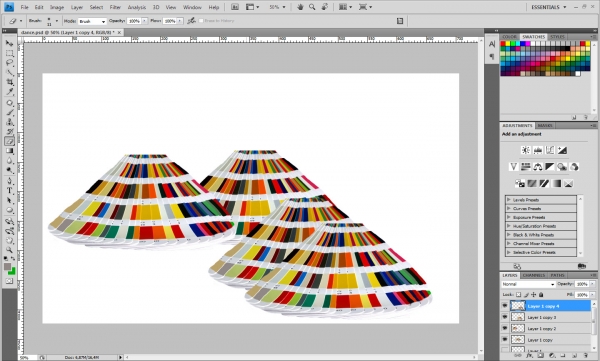Image resolution: width=600 pixels, height=361 pixels.
Task: Hide Layer 1 copy 4
Action: click(505, 306)
